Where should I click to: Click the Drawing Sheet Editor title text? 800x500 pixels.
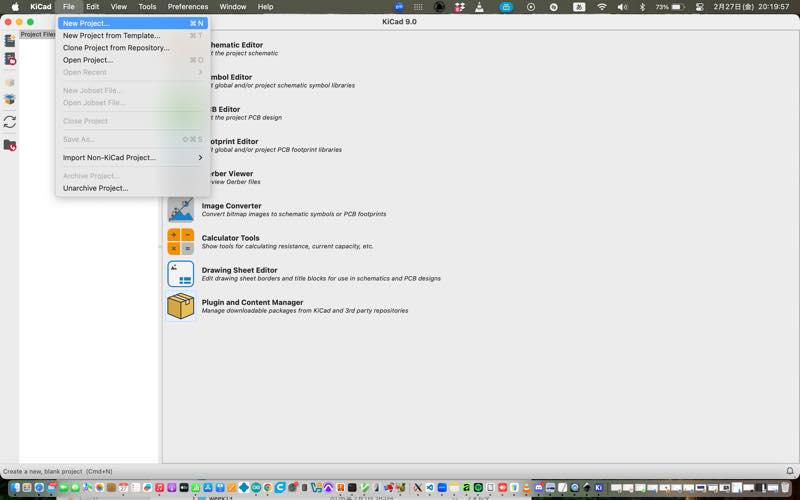pos(239,270)
